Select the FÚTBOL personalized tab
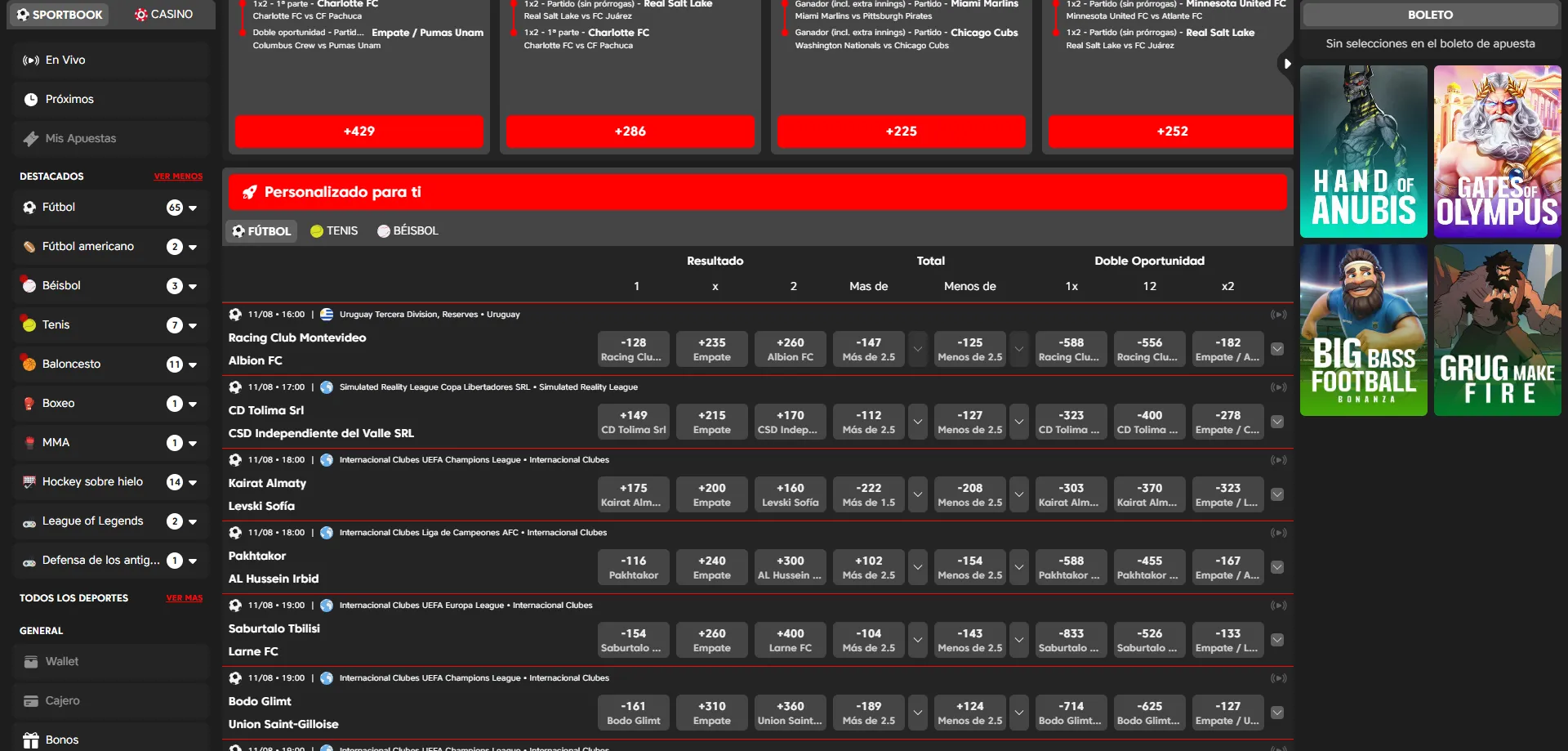1568x751 pixels. point(261,231)
